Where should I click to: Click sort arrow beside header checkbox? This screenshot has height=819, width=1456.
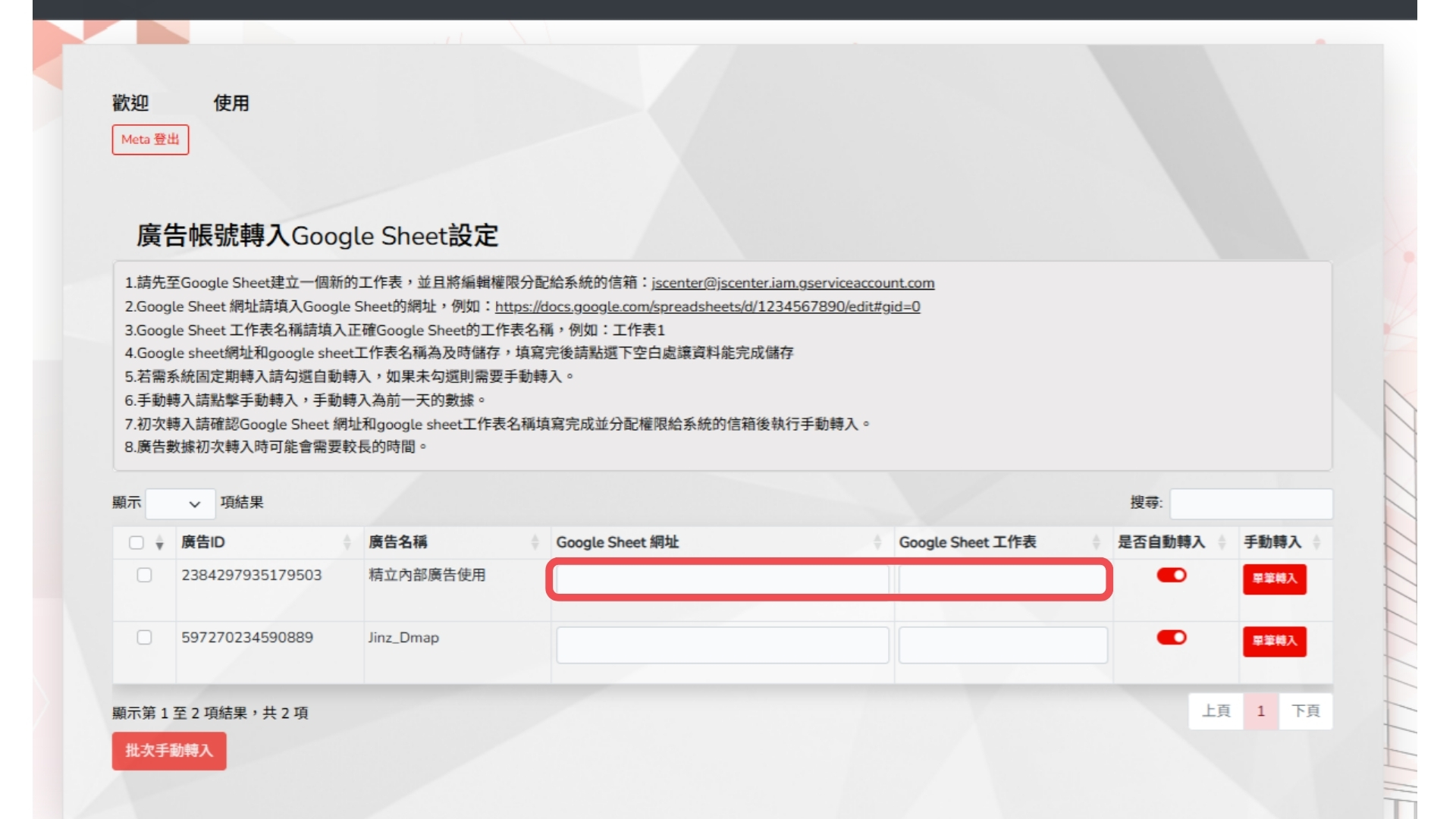[x=159, y=543]
